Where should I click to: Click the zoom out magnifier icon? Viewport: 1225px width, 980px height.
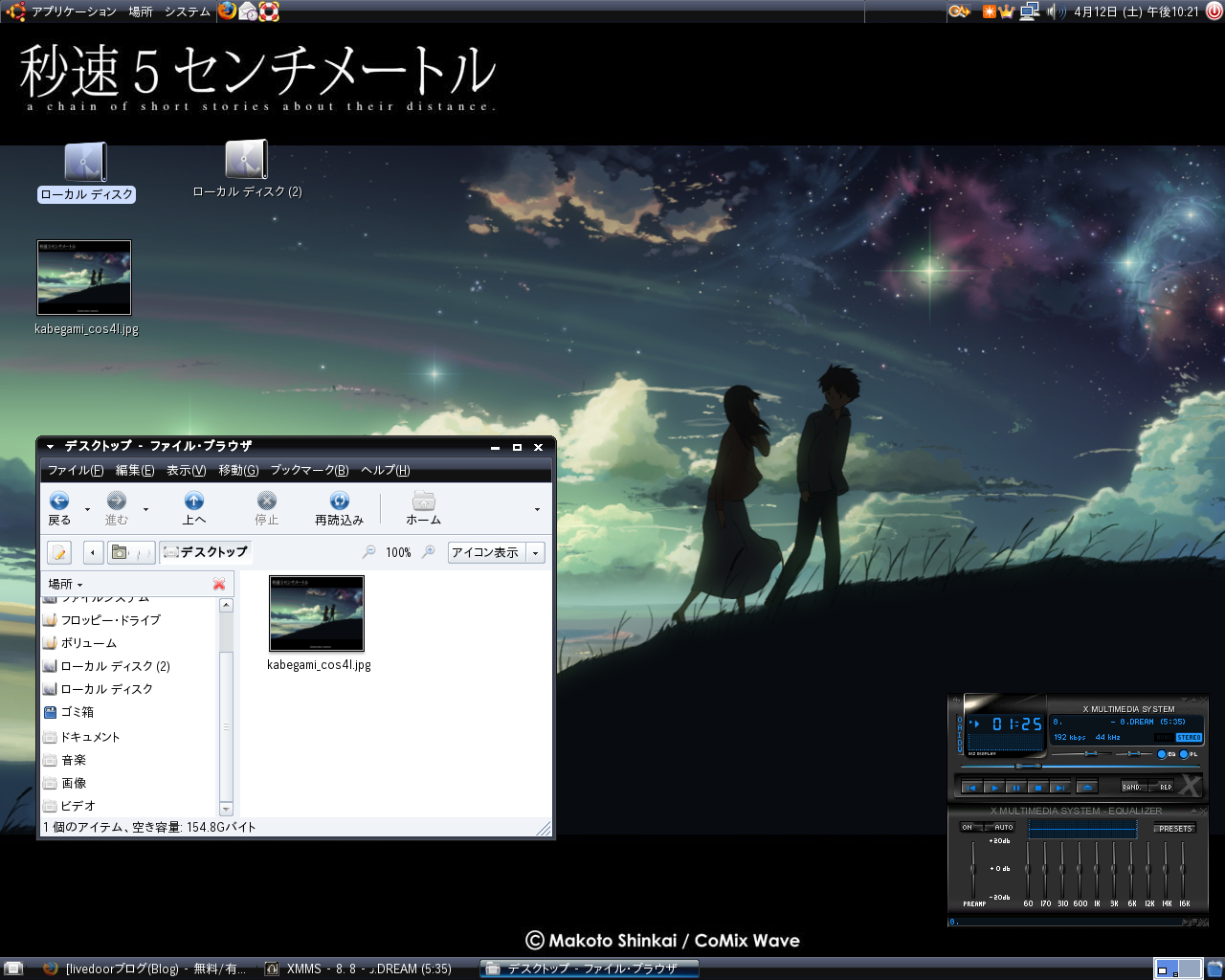[369, 552]
